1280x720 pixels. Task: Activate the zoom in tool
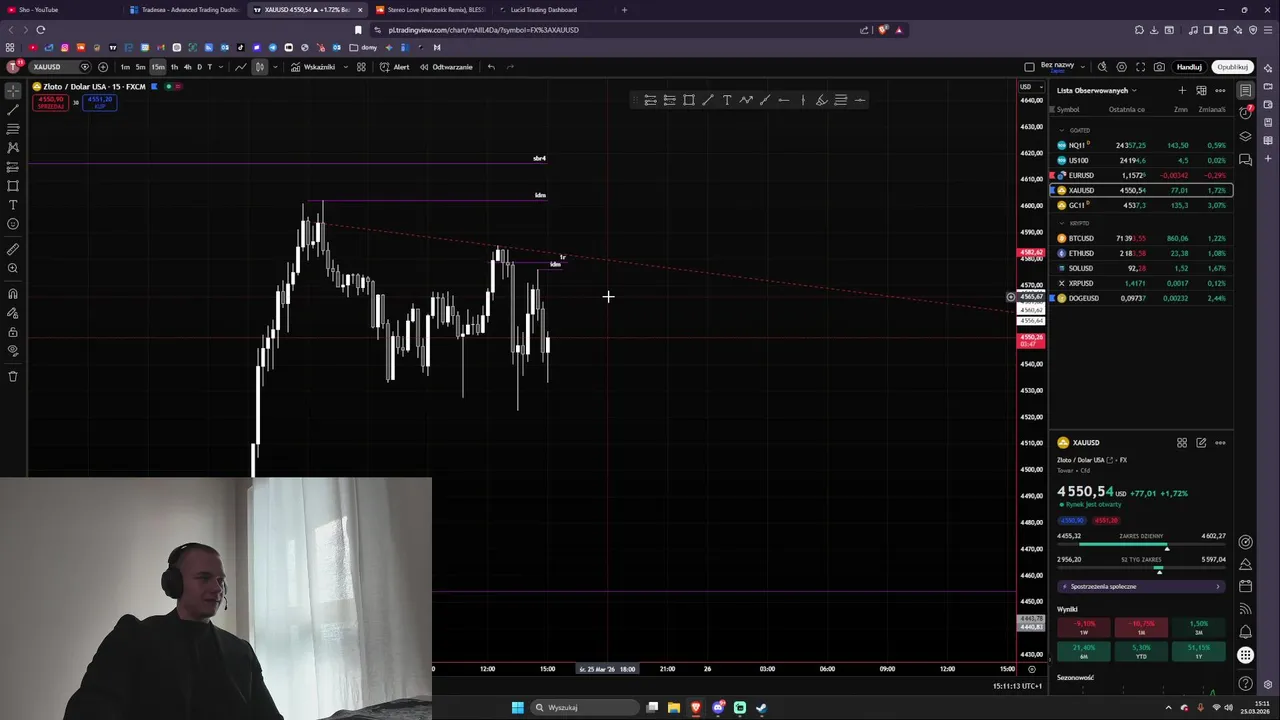point(13,268)
